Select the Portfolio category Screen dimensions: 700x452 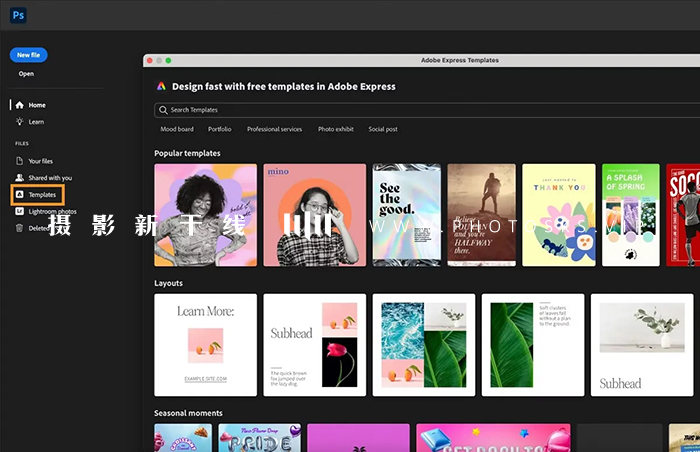click(220, 129)
